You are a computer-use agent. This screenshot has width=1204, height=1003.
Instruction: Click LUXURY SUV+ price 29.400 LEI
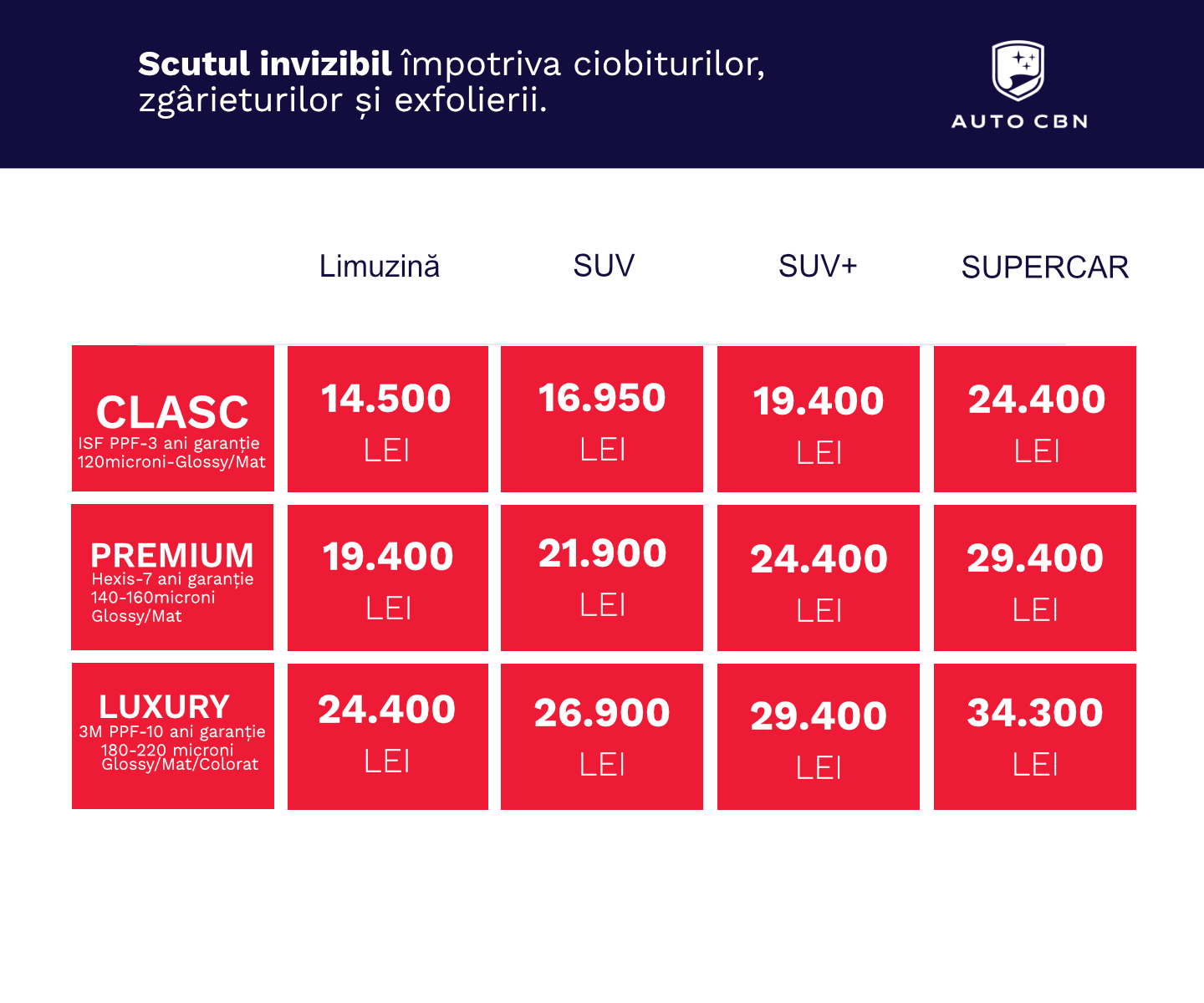point(819,736)
